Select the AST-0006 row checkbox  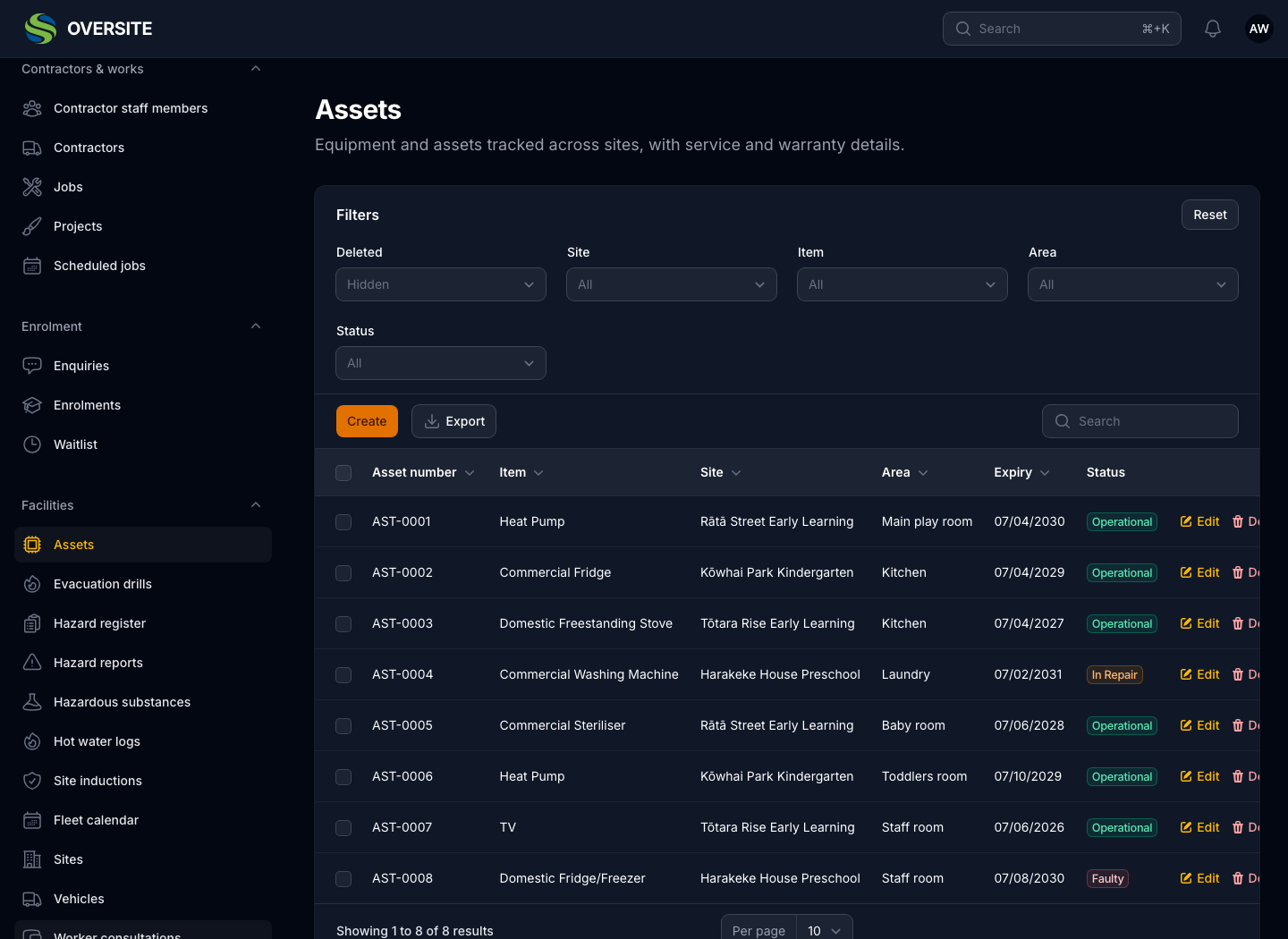coord(343,776)
